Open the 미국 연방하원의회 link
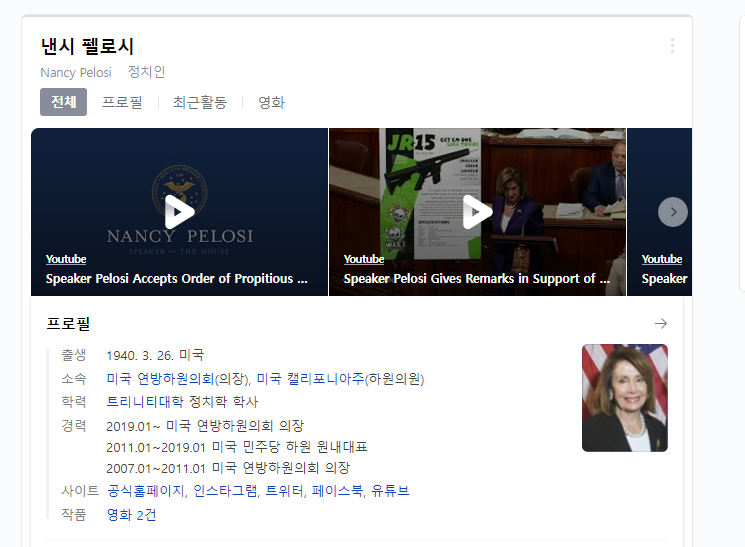 160,379
